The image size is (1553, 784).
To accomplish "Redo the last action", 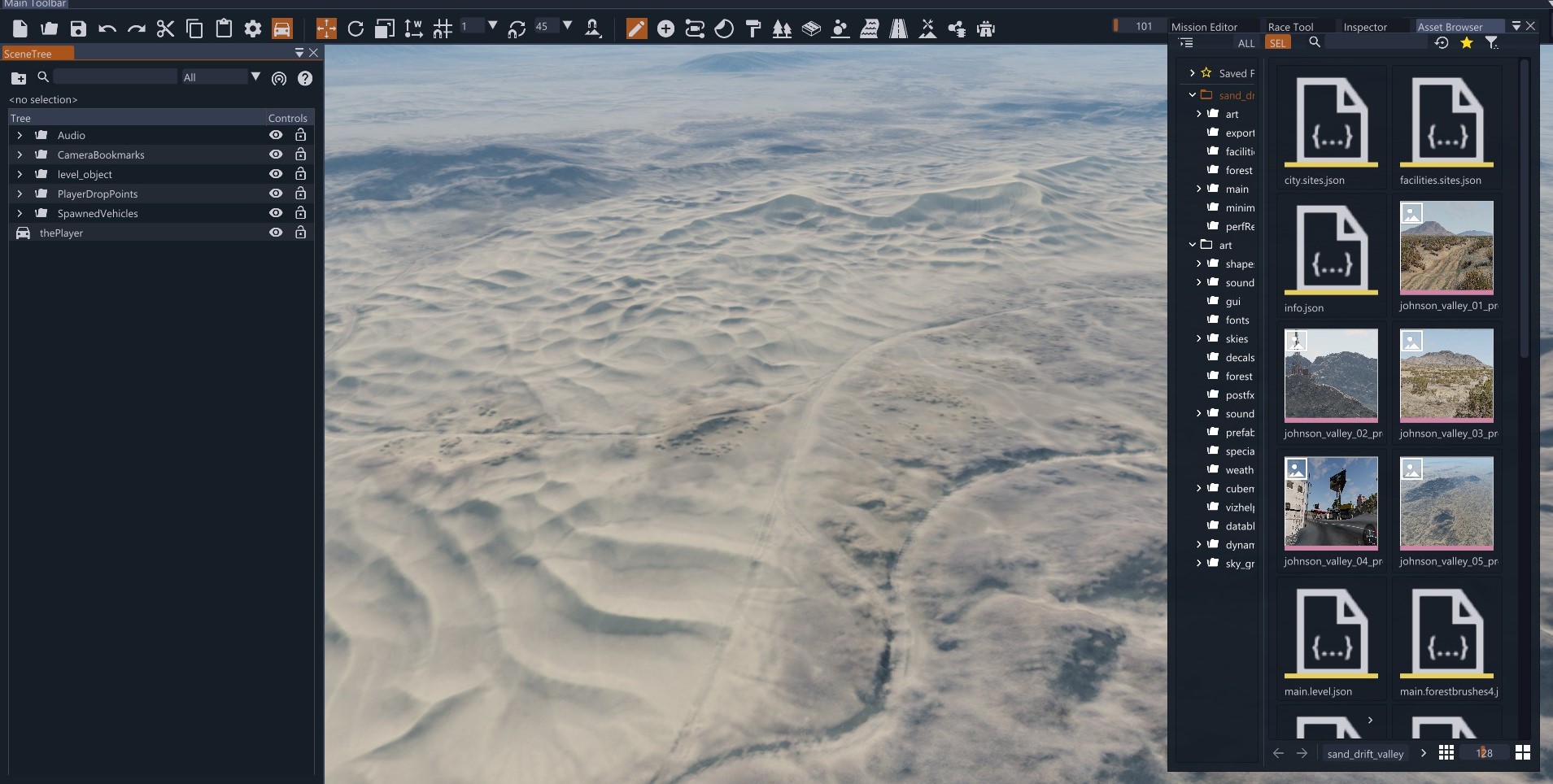I will [x=137, y=29].
